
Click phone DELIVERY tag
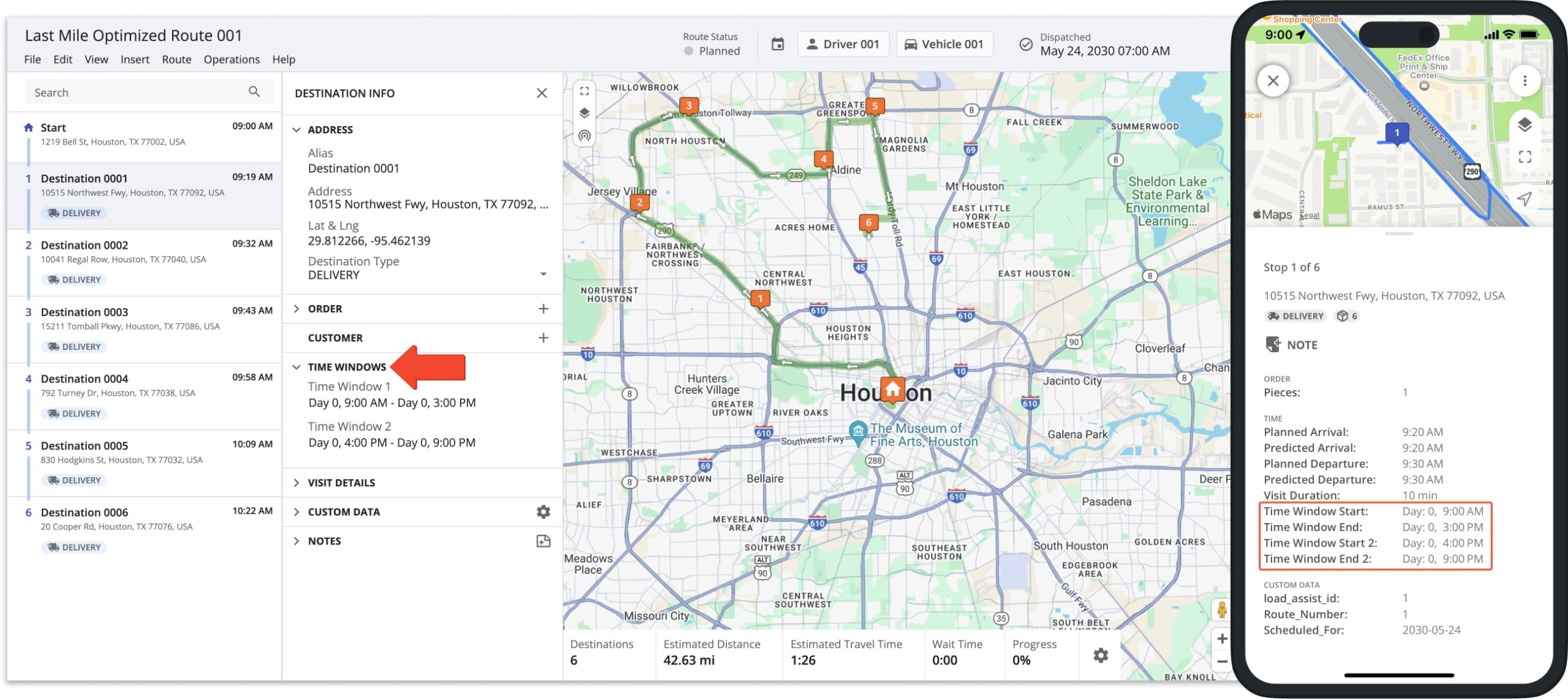pos(1295,316)
